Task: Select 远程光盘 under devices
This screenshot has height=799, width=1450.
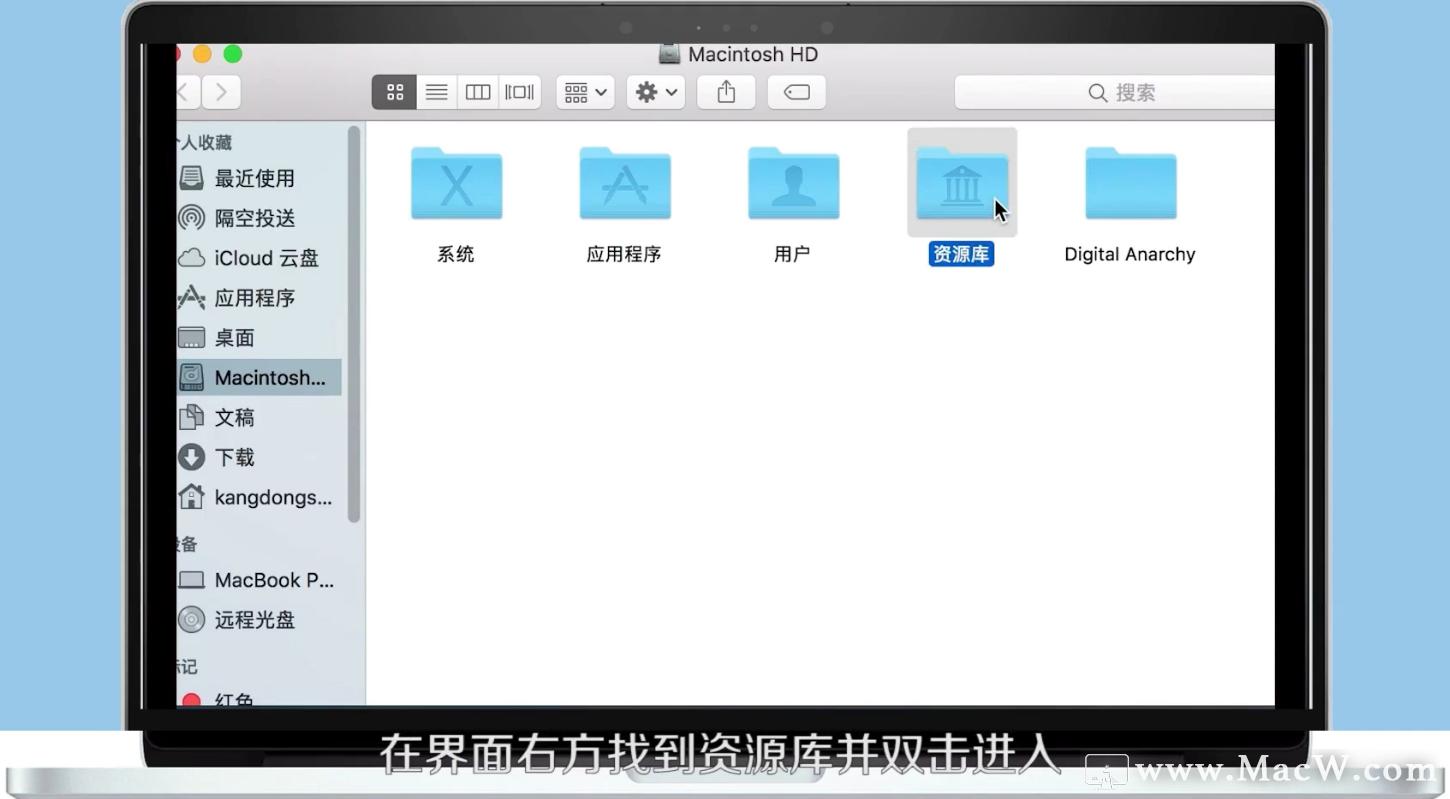Action: [x=255, y=620]
